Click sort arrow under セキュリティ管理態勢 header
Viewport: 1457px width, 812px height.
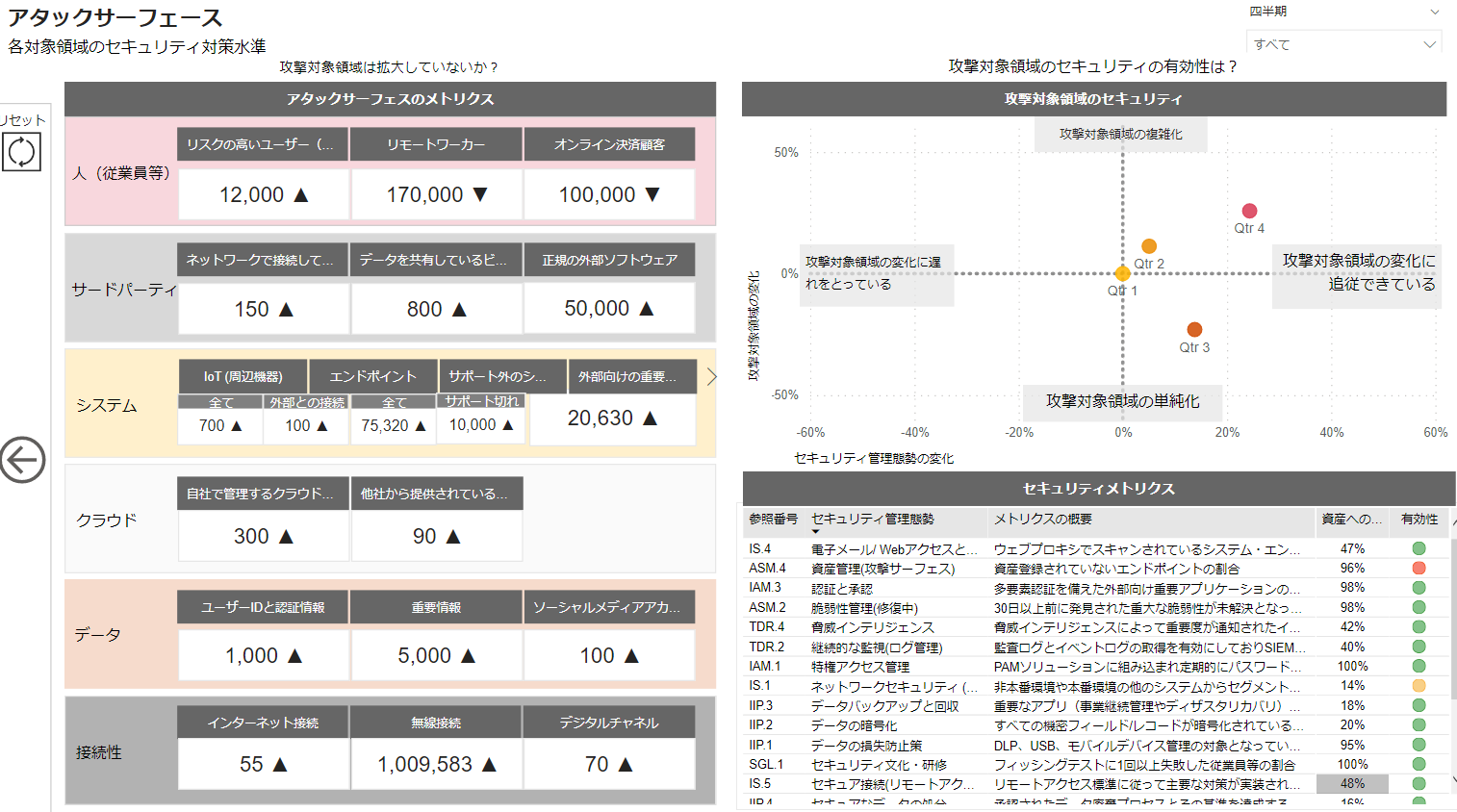pyautogui.click(x=815, y=532)
